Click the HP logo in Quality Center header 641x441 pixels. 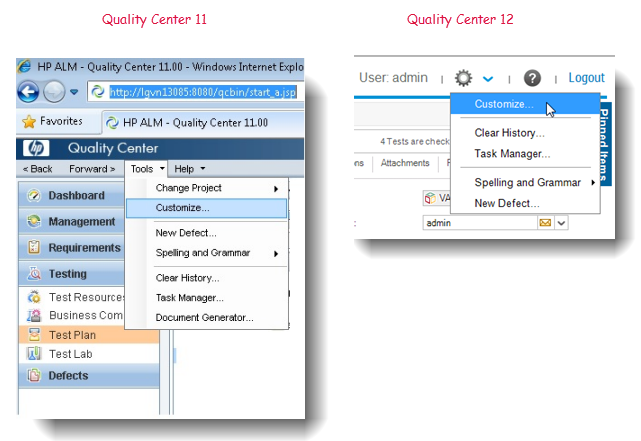click(36, 148)
